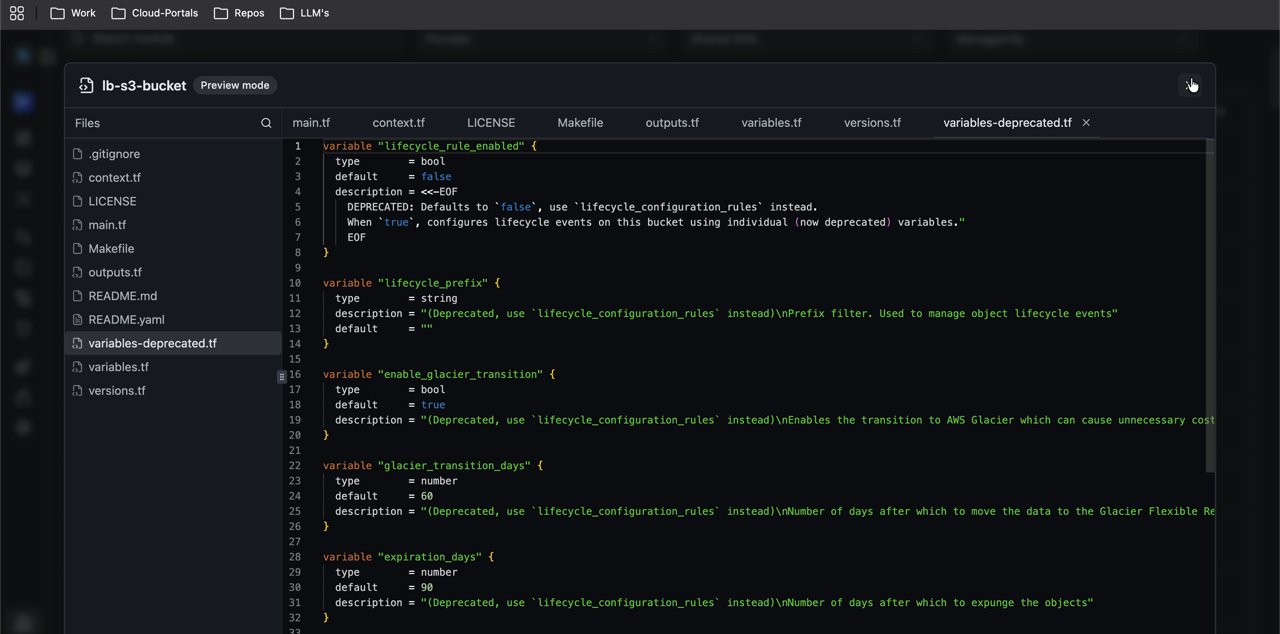1280x634 pixels.
Task: Click line number 16 in the gutter
Action: click(295, 374)
